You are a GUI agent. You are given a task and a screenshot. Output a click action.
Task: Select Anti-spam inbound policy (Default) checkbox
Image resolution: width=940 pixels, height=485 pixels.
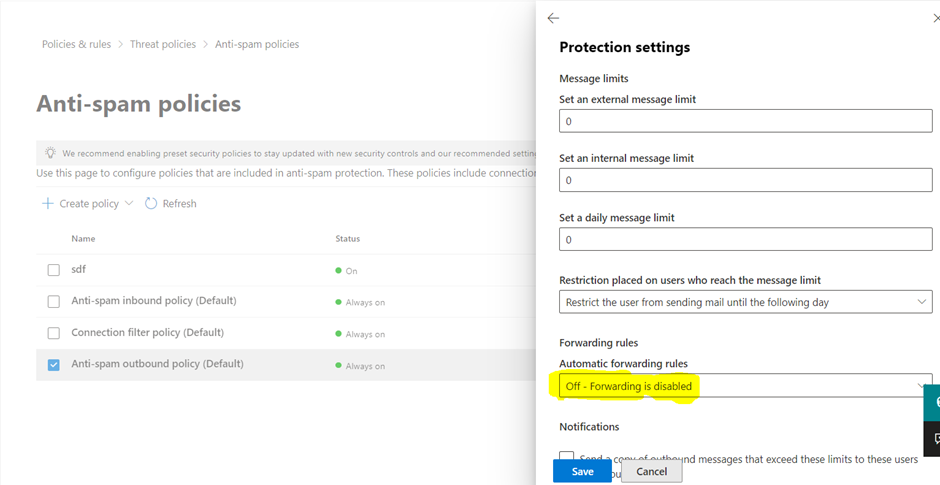tap(53, 301)
